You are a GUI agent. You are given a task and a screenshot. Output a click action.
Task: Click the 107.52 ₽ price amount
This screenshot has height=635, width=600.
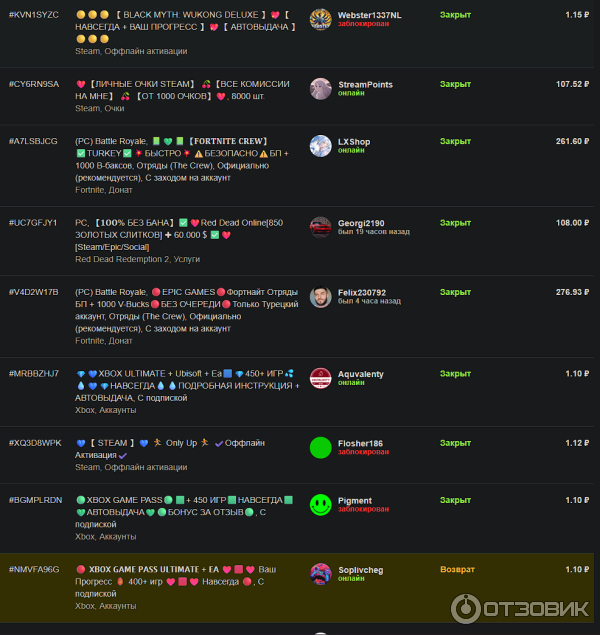[572, 84]
